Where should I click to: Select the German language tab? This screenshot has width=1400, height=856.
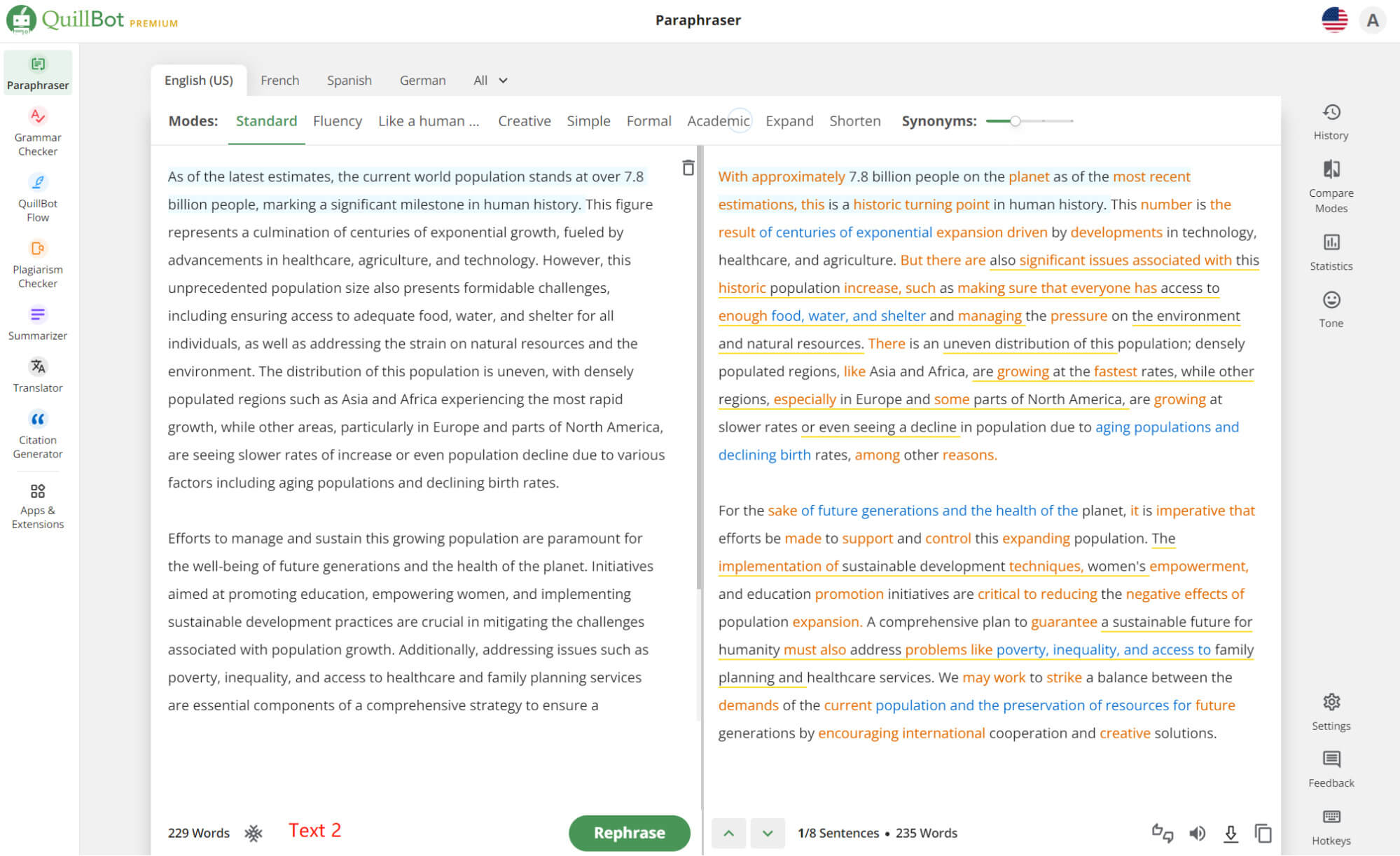click(422, 80)
